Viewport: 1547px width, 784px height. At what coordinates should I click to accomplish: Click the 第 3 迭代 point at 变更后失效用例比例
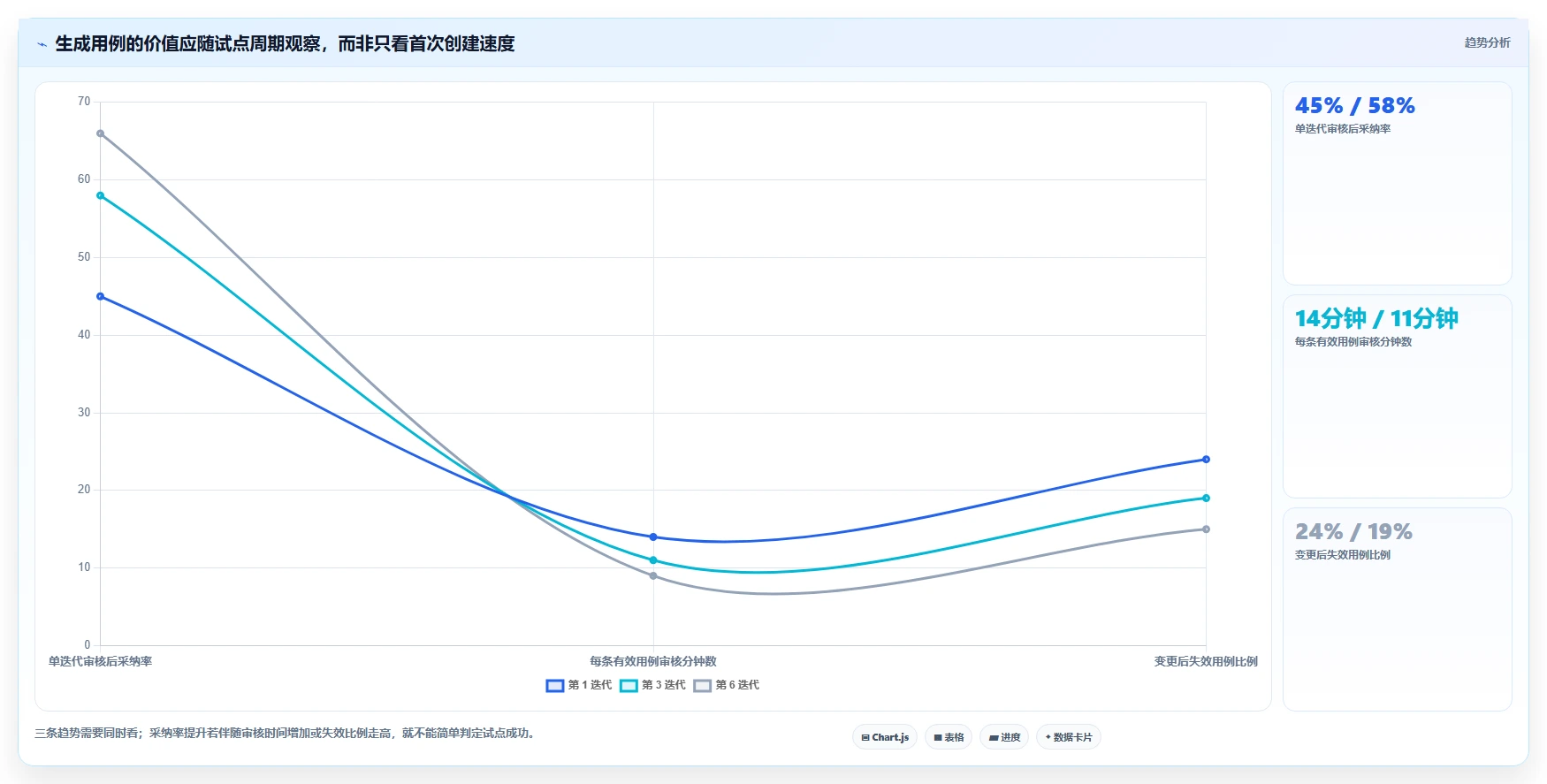pyautogui.click(x=1206, y=499)
